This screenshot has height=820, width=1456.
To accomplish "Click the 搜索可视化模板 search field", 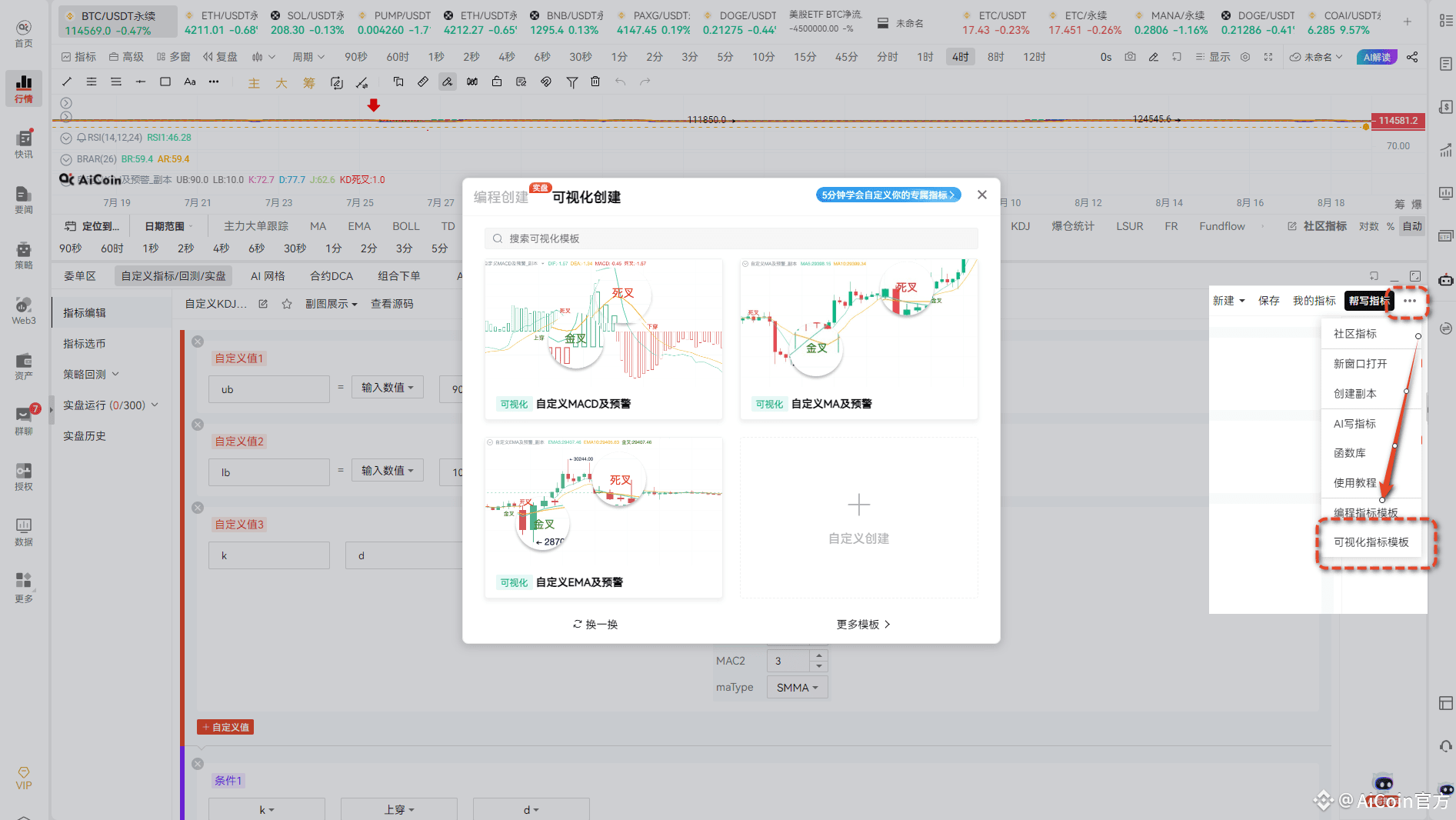I will point(731,238).
